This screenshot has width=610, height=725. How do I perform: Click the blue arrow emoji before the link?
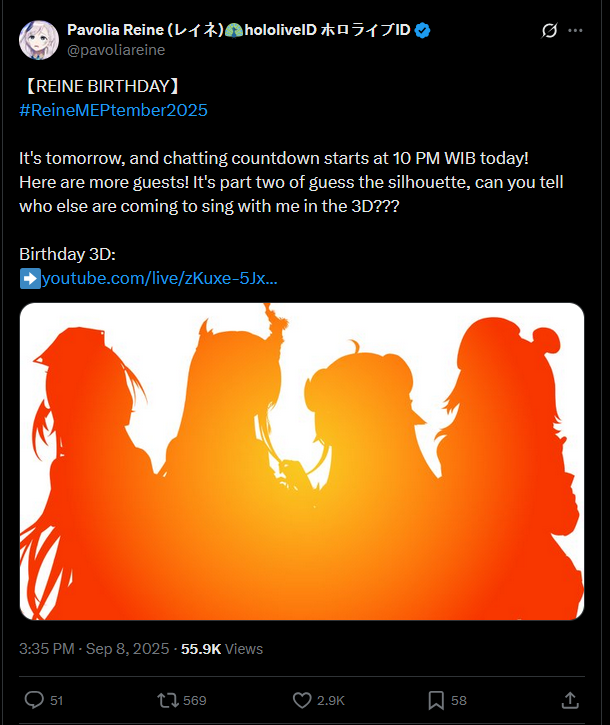(x=30, y=279)
